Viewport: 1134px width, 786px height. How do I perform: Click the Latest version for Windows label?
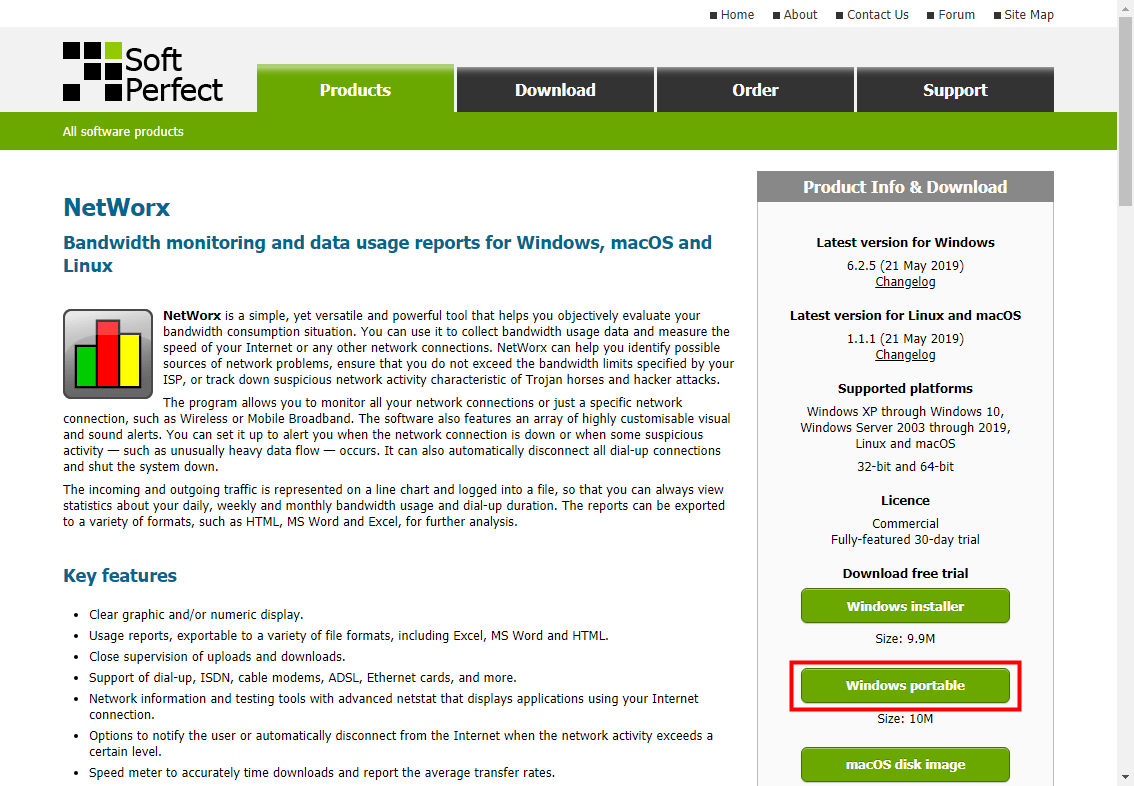point(905,242)
